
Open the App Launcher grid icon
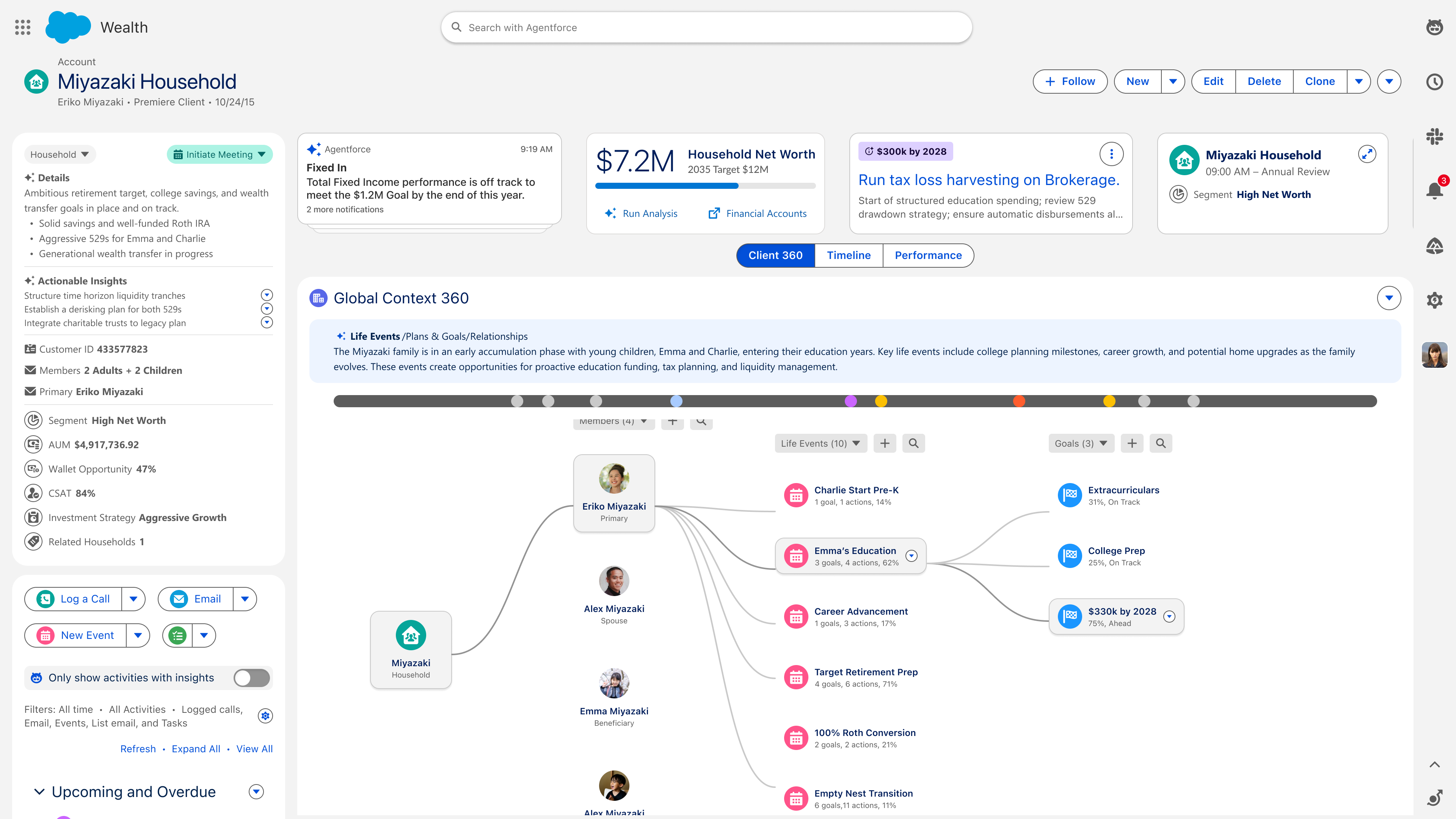(x=23, y=27)
